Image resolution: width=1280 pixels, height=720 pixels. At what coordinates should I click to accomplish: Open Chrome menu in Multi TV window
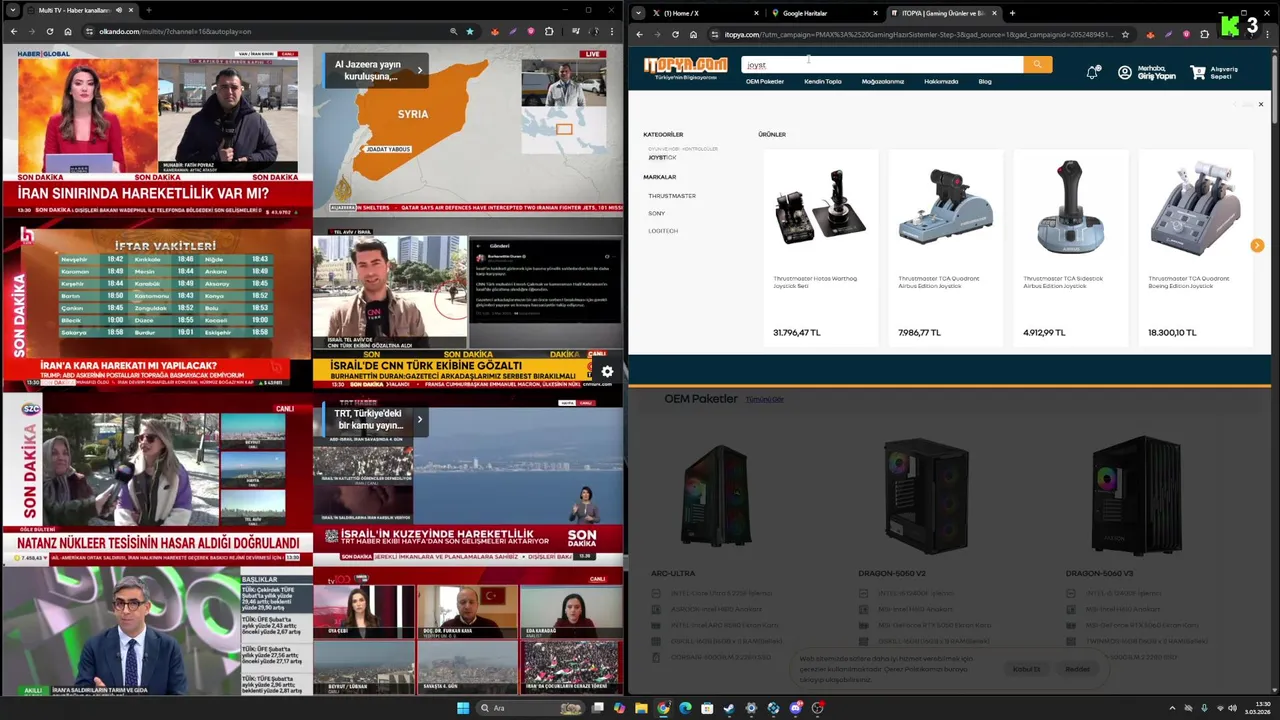point(612,31)
